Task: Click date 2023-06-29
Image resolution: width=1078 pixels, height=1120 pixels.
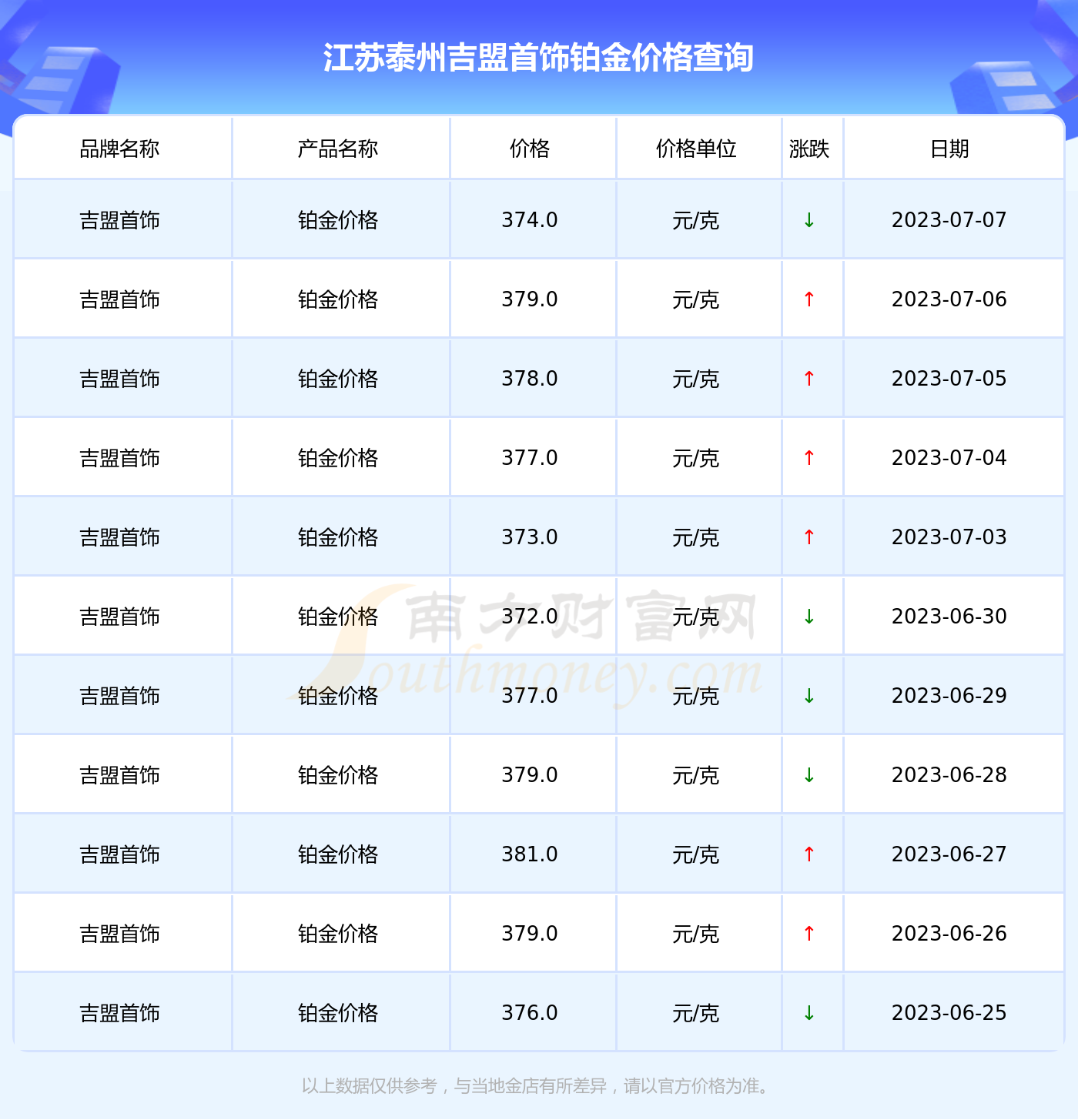Action: click(949, 696)
